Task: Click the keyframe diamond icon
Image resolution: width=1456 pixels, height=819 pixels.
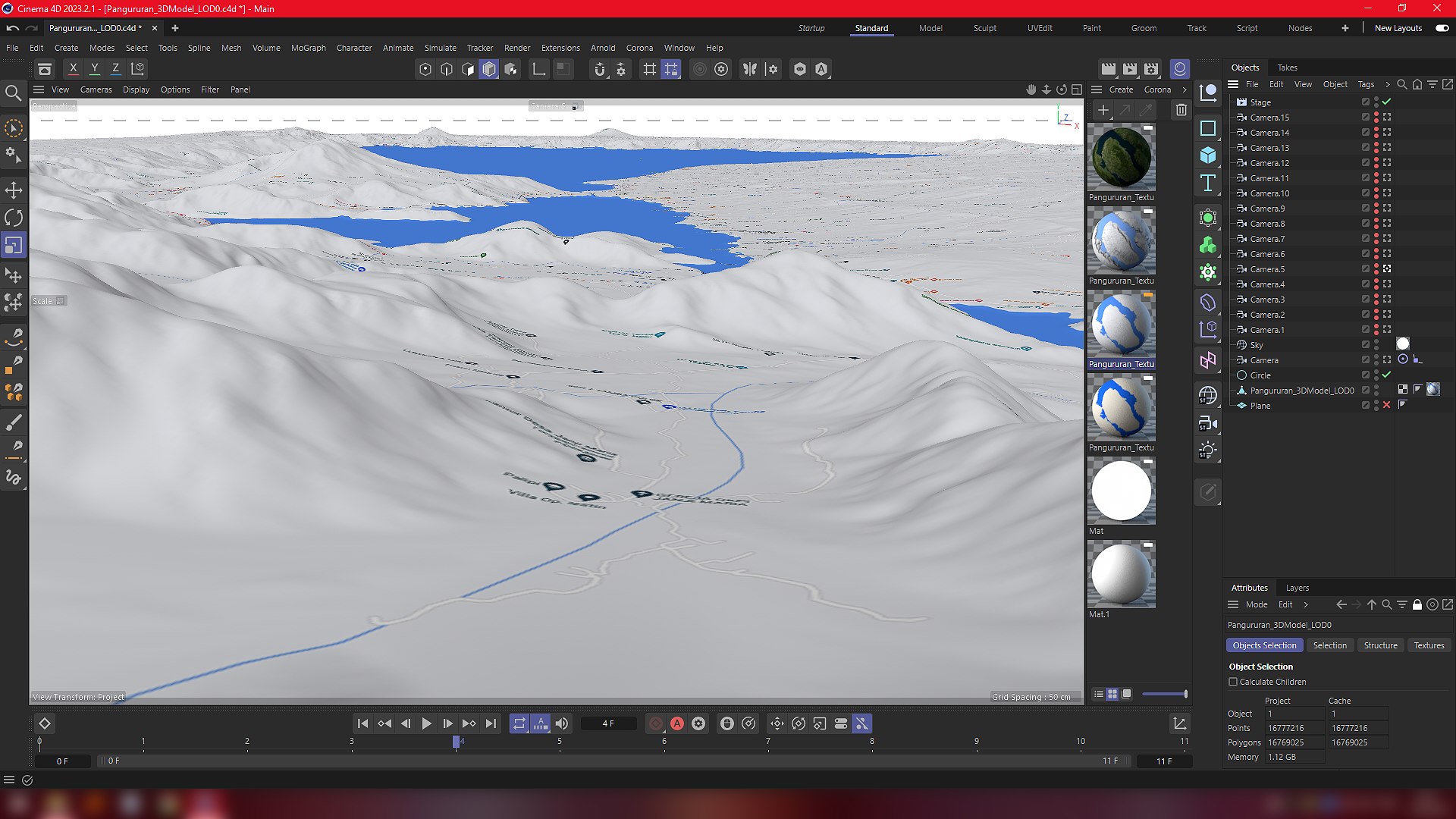Action: pyautogui.click(x=45, y=723)
